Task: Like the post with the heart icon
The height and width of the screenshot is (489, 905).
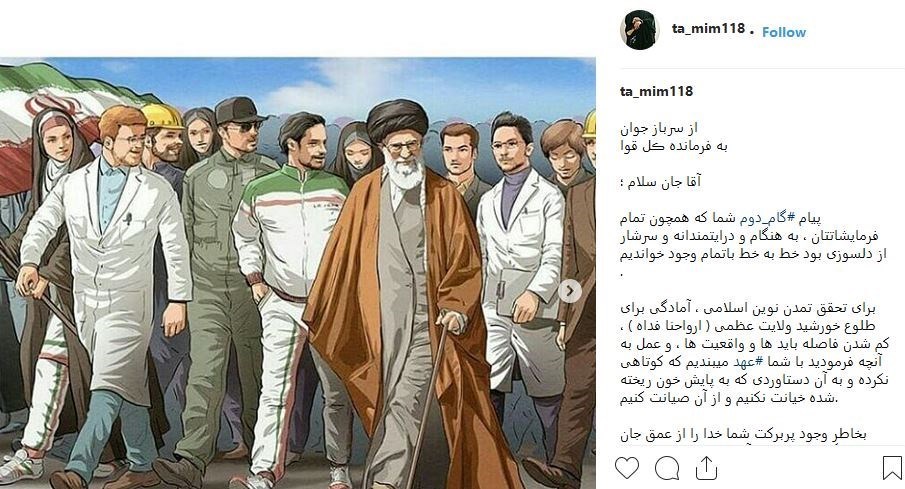Action: [x=627, y=468]
